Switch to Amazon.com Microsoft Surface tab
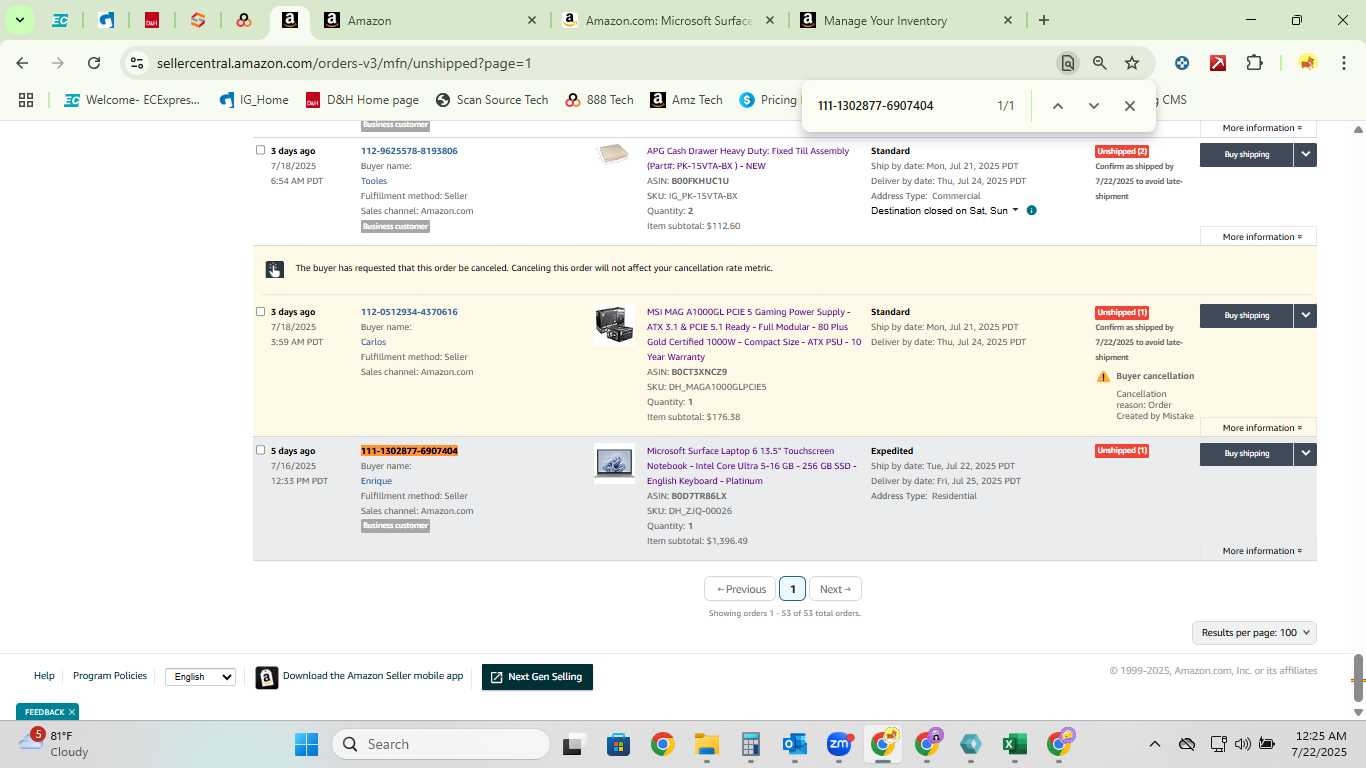1366x768 pixels. [668, 20]
